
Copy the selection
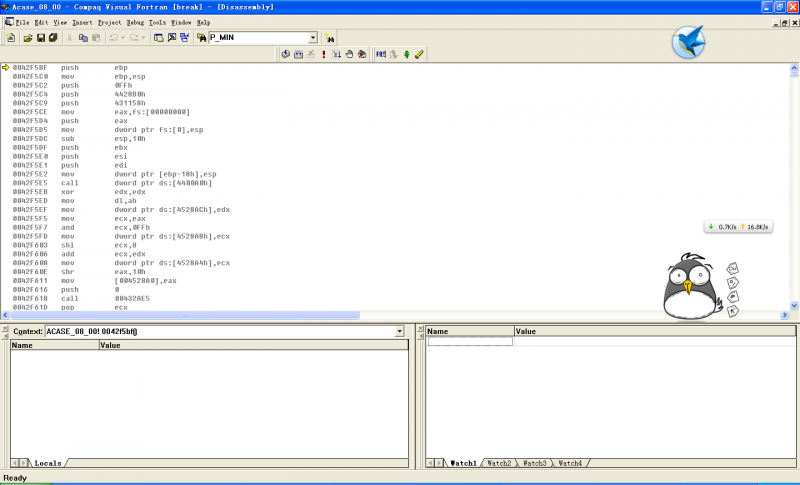tap(83, 38)
